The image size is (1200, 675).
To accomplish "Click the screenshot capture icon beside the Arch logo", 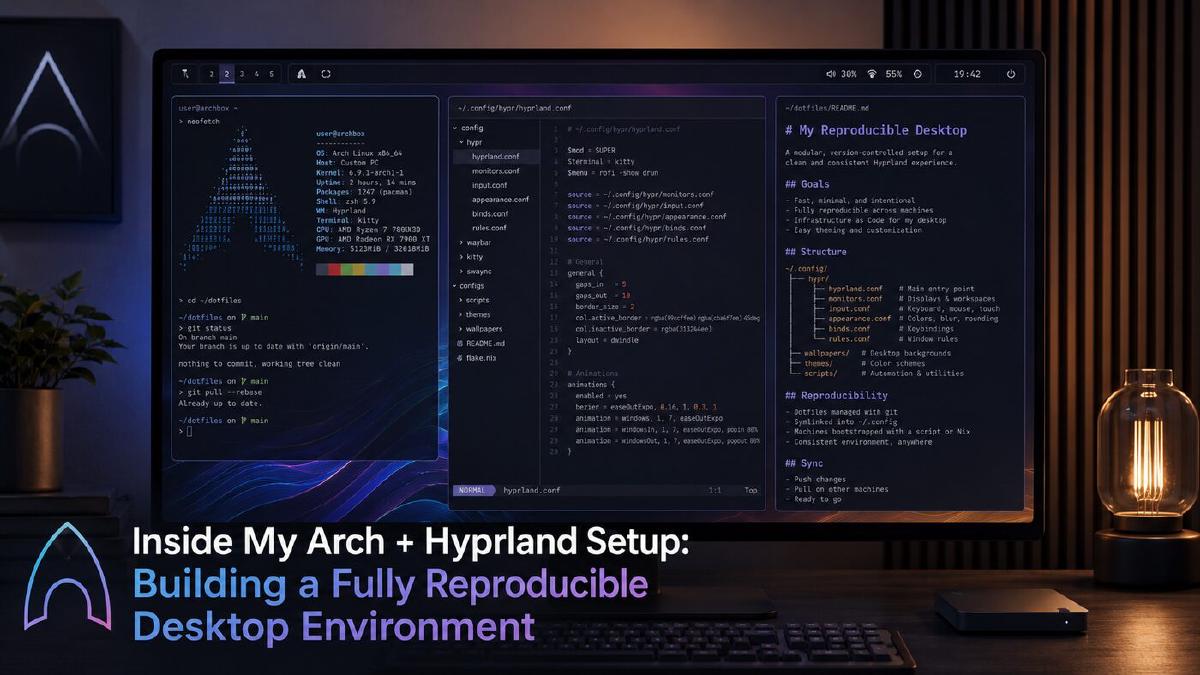I will click(326, 74).
